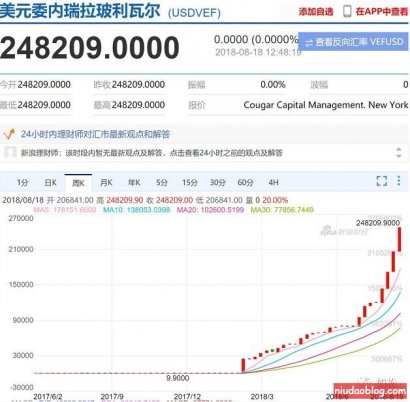Choose the 4H chart interval
Screen dimensions: 410x402
click(x=273, y=183)
